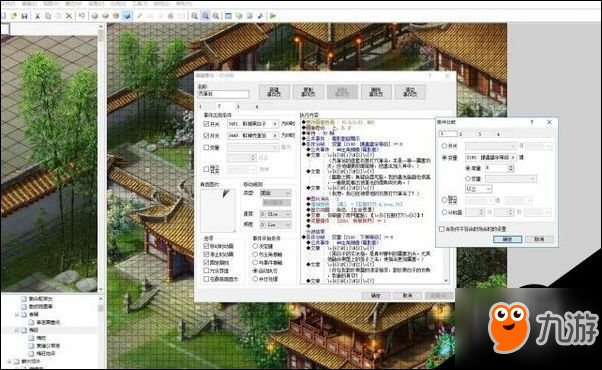The width and height of the screenshot is (602, 370).
Task: Uncheck the first 开关 condition checkbox
Action: tap(206, 124)
